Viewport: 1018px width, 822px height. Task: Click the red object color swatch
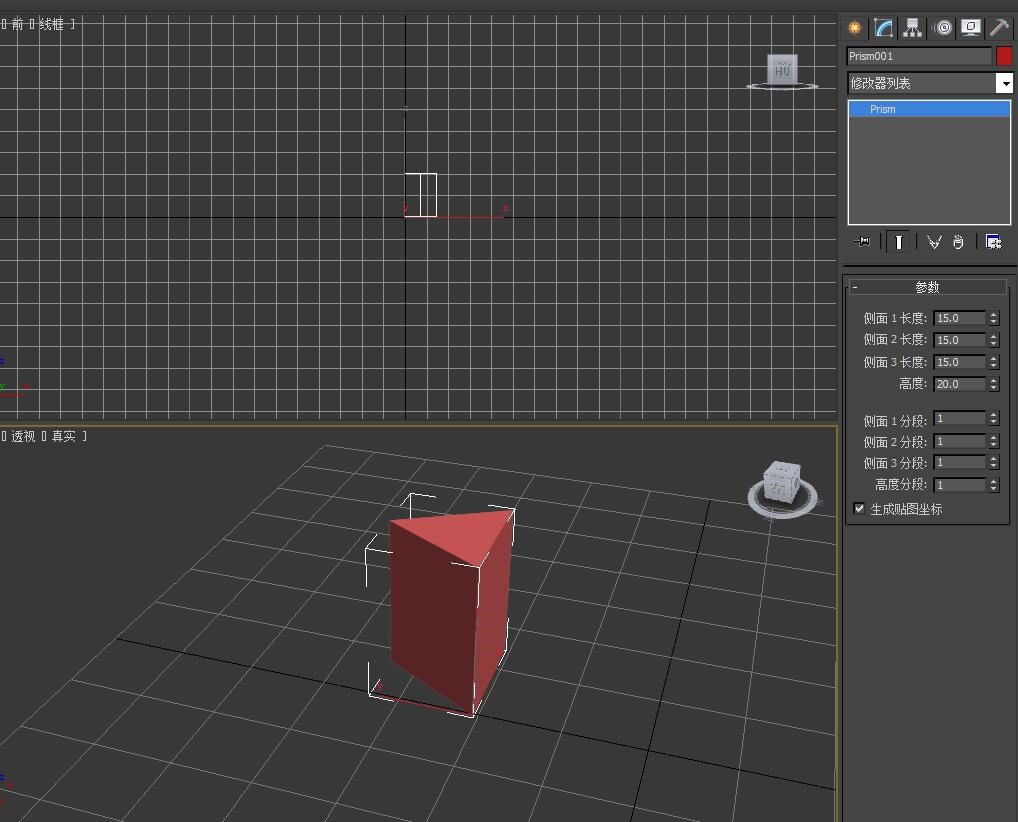1004,56
